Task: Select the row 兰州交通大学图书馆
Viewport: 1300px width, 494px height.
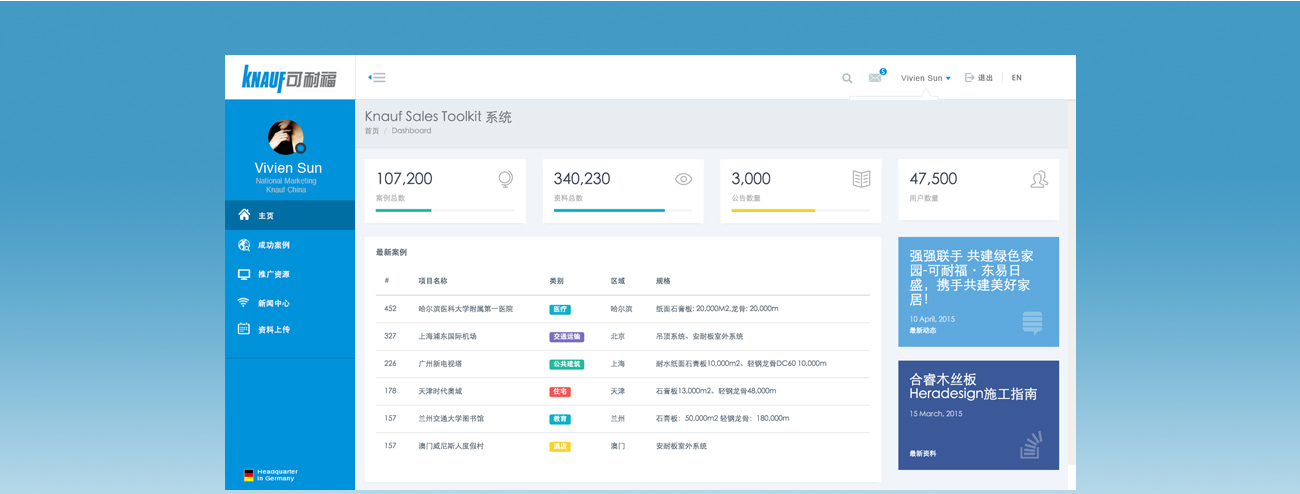Action: coord(623,418)
